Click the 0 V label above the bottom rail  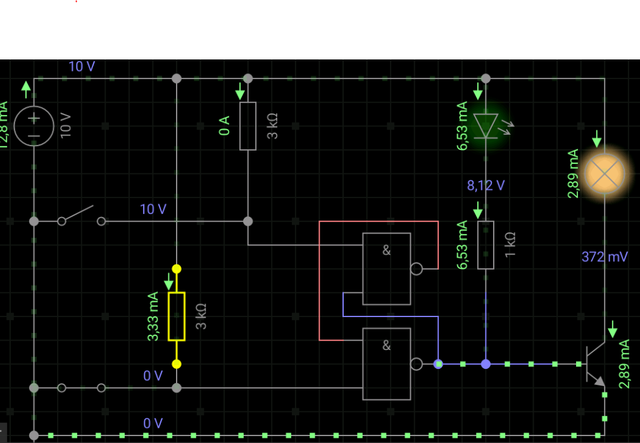pos(153,423)
